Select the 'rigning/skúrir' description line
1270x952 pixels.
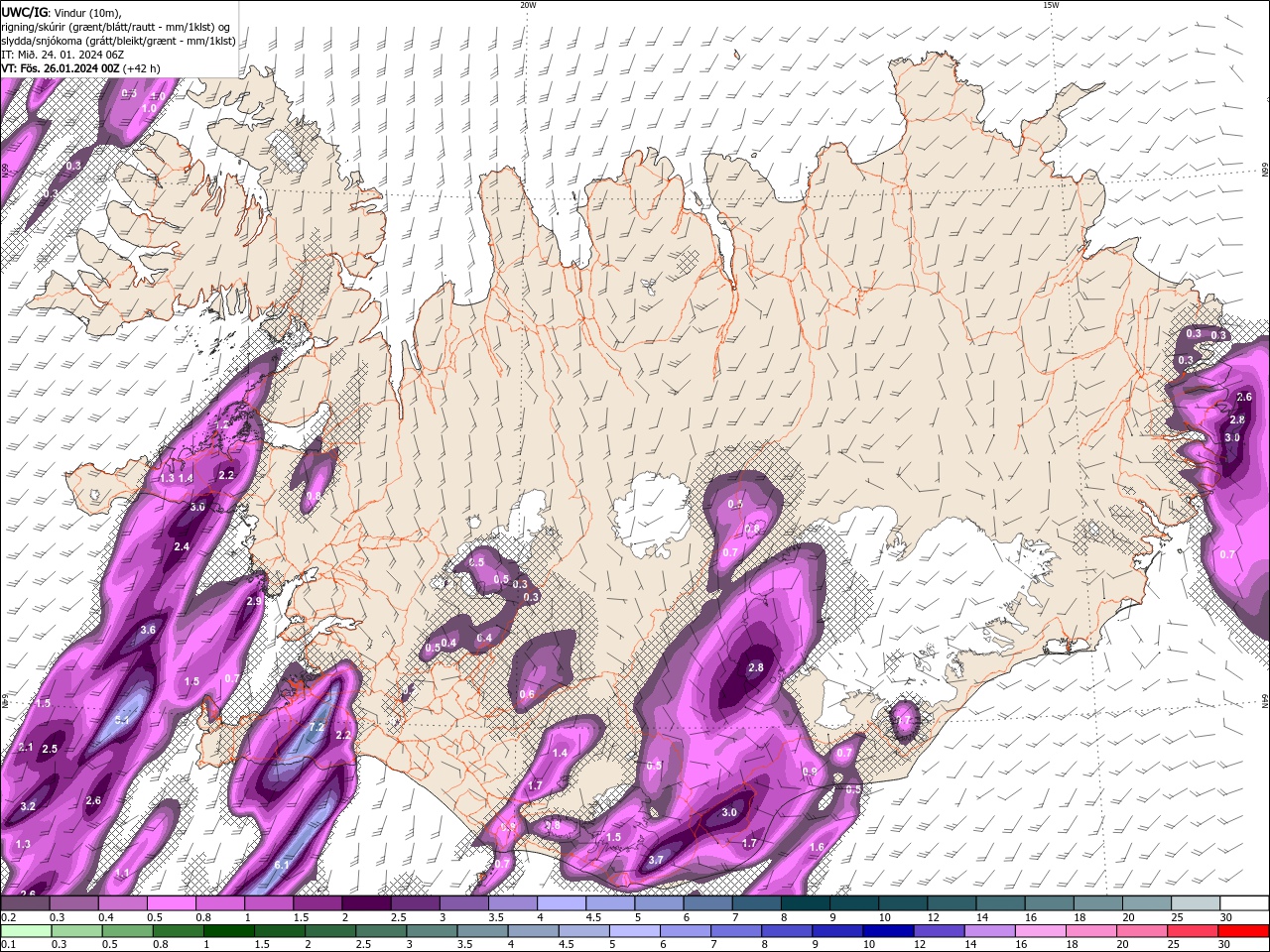117,27
